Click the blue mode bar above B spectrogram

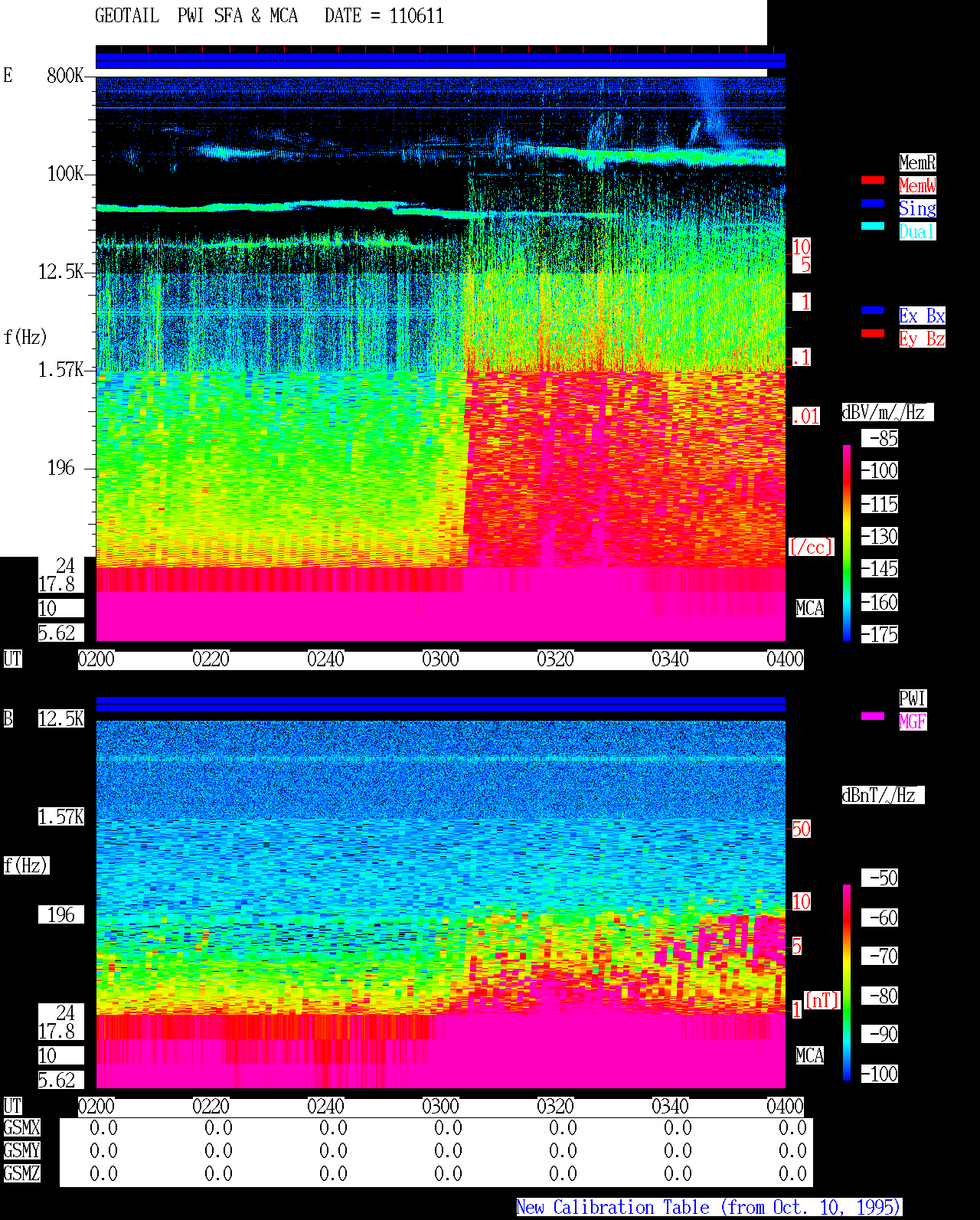(x=440, y=704)
